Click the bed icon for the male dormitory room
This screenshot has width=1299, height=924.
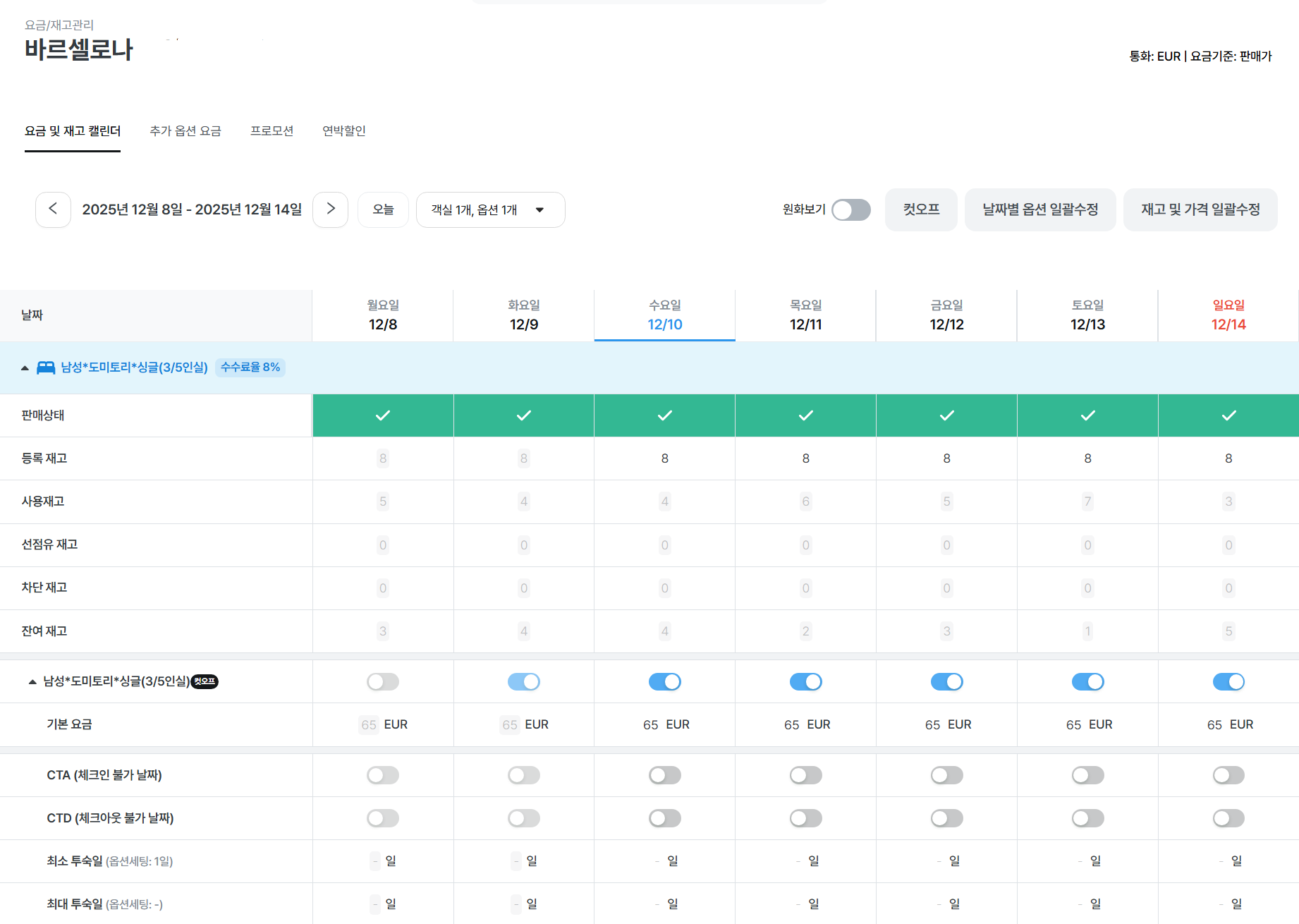(x=46, y=367)
